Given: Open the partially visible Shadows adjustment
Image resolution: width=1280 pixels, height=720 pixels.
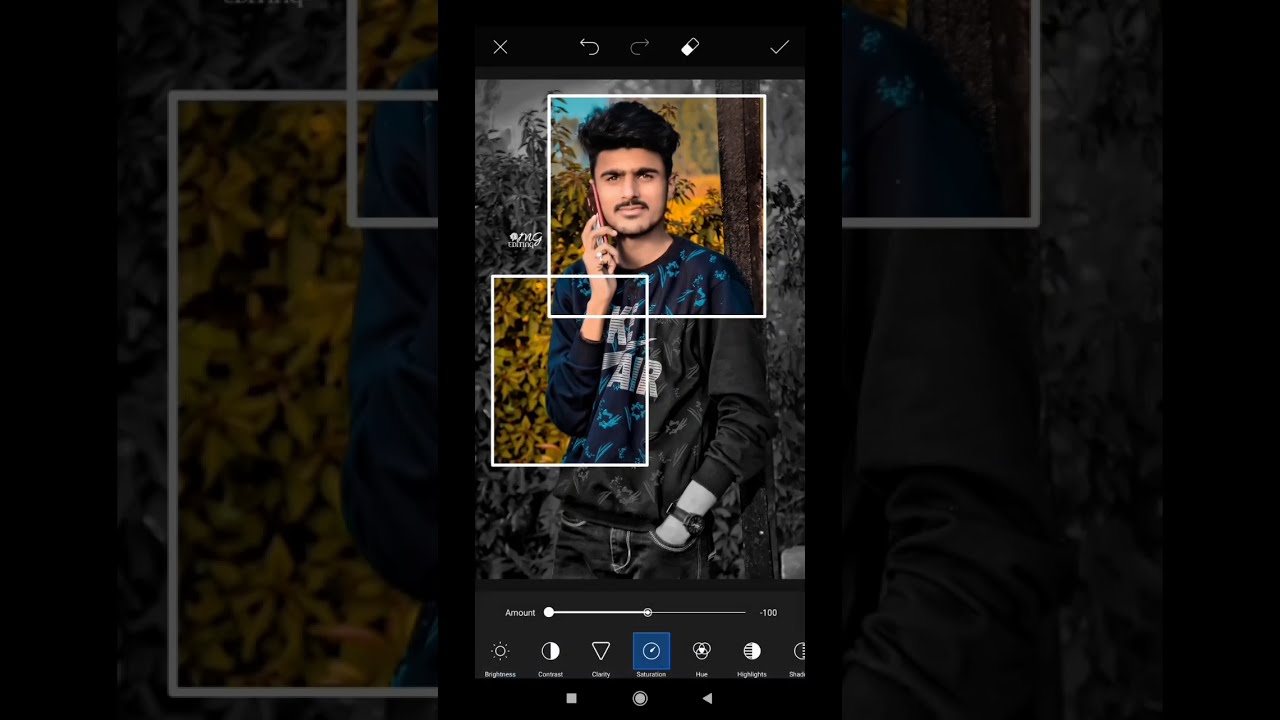Looking at the screenshot, I should click(798, 656).
